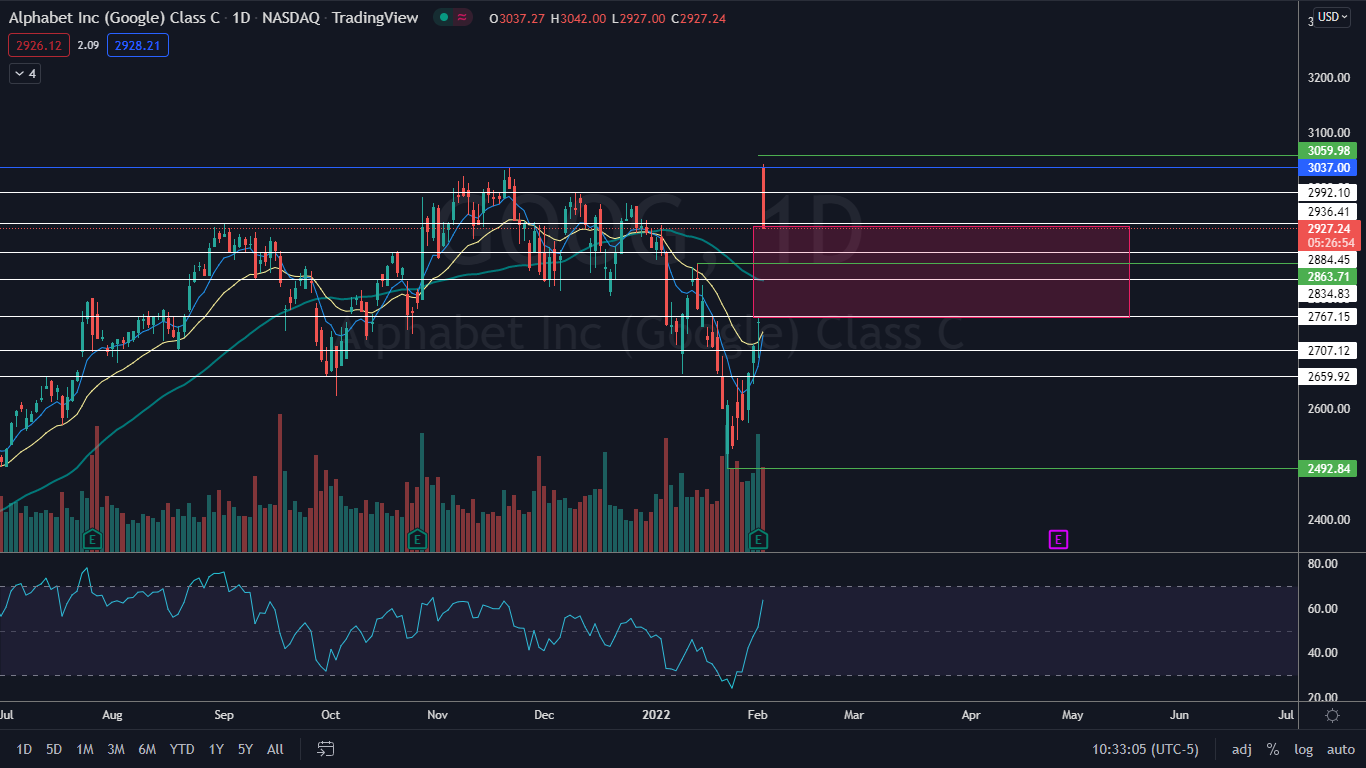Expand the collapsed indicators legend showing 4
Screen dimensions: 1366x768
coord(25,73)
